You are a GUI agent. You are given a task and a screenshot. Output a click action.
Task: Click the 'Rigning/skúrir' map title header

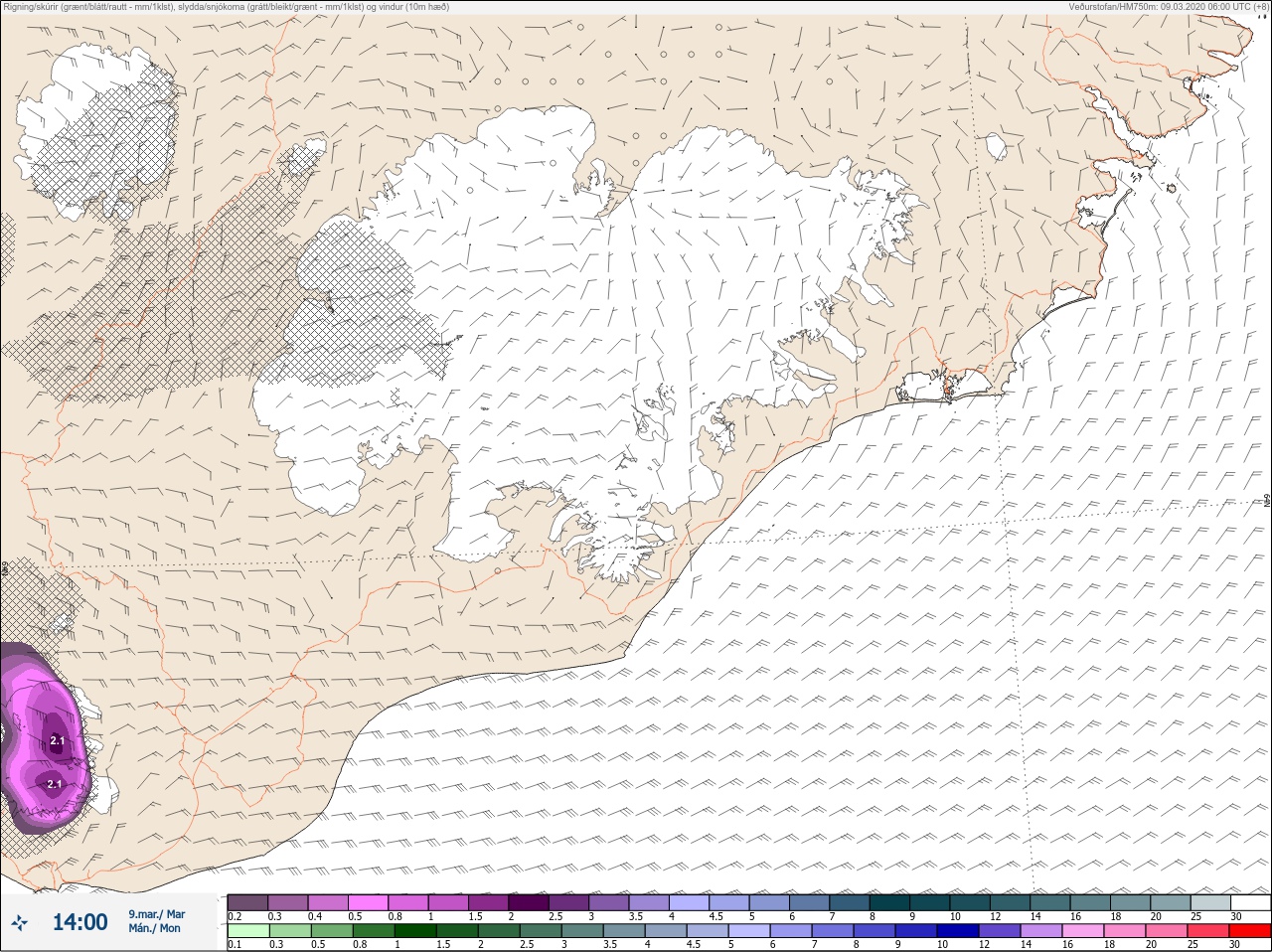point(225,6)
